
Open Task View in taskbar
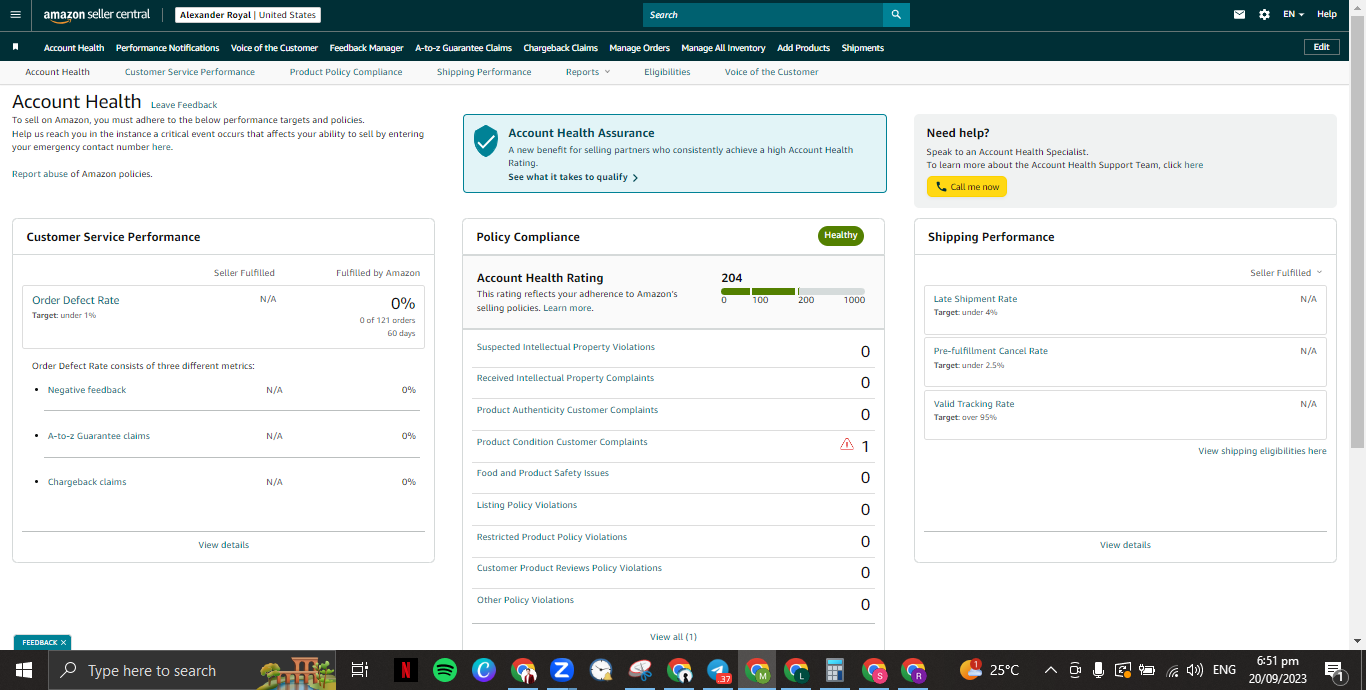pyautogui.click(x=360, y=670)
